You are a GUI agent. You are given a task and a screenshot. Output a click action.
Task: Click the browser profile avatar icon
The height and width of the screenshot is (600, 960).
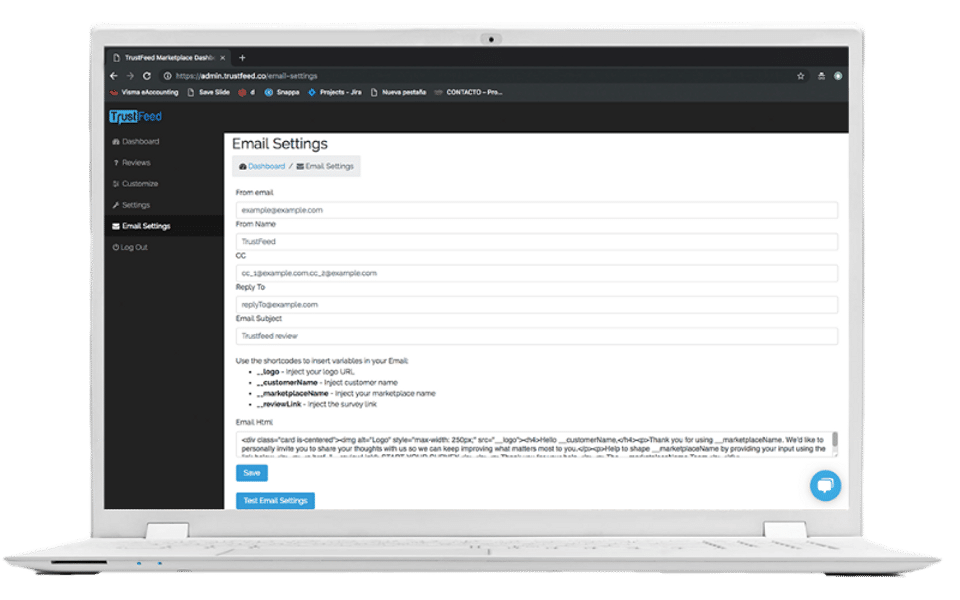(x=838, y=76)
